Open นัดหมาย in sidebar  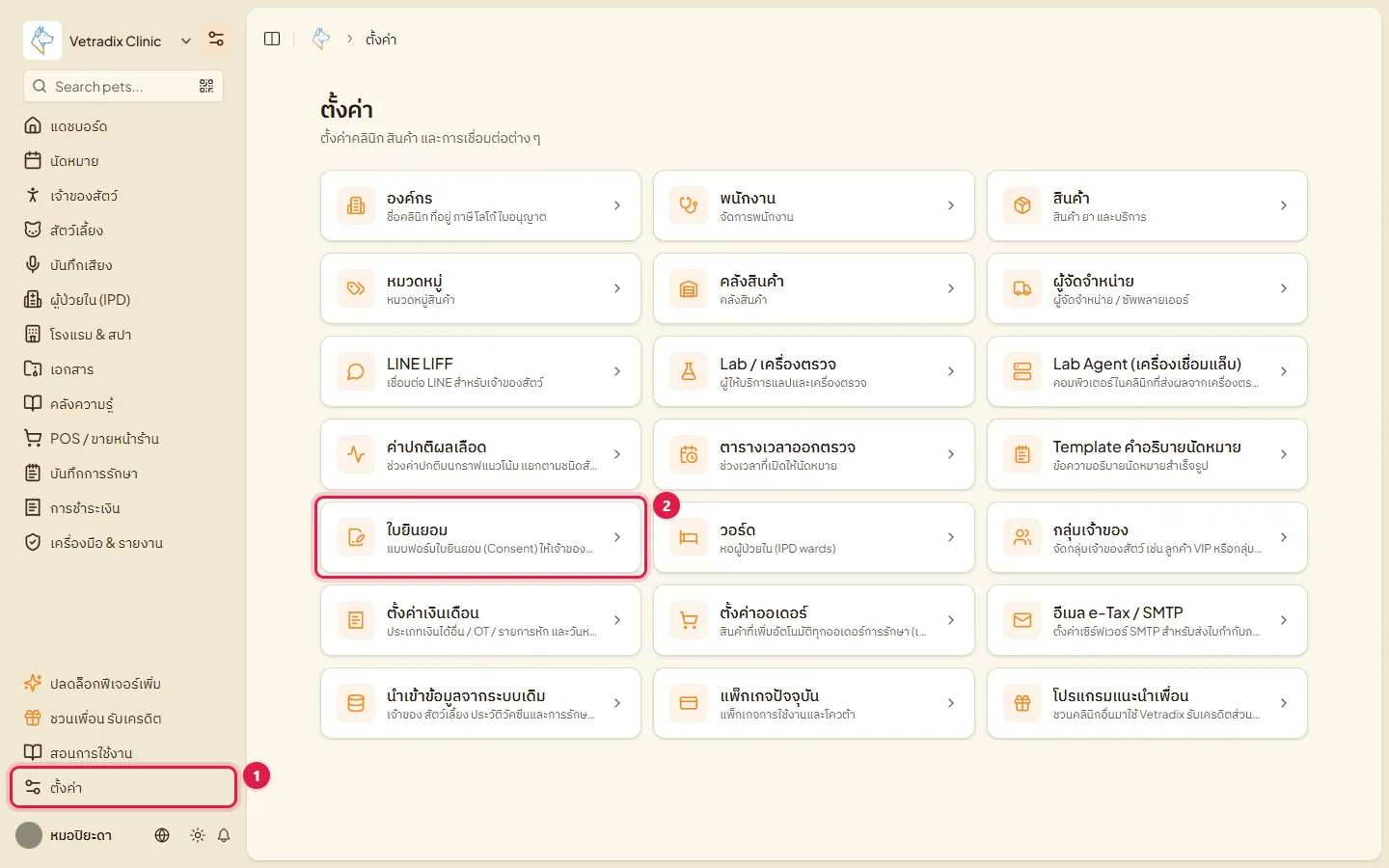(123, 161)
